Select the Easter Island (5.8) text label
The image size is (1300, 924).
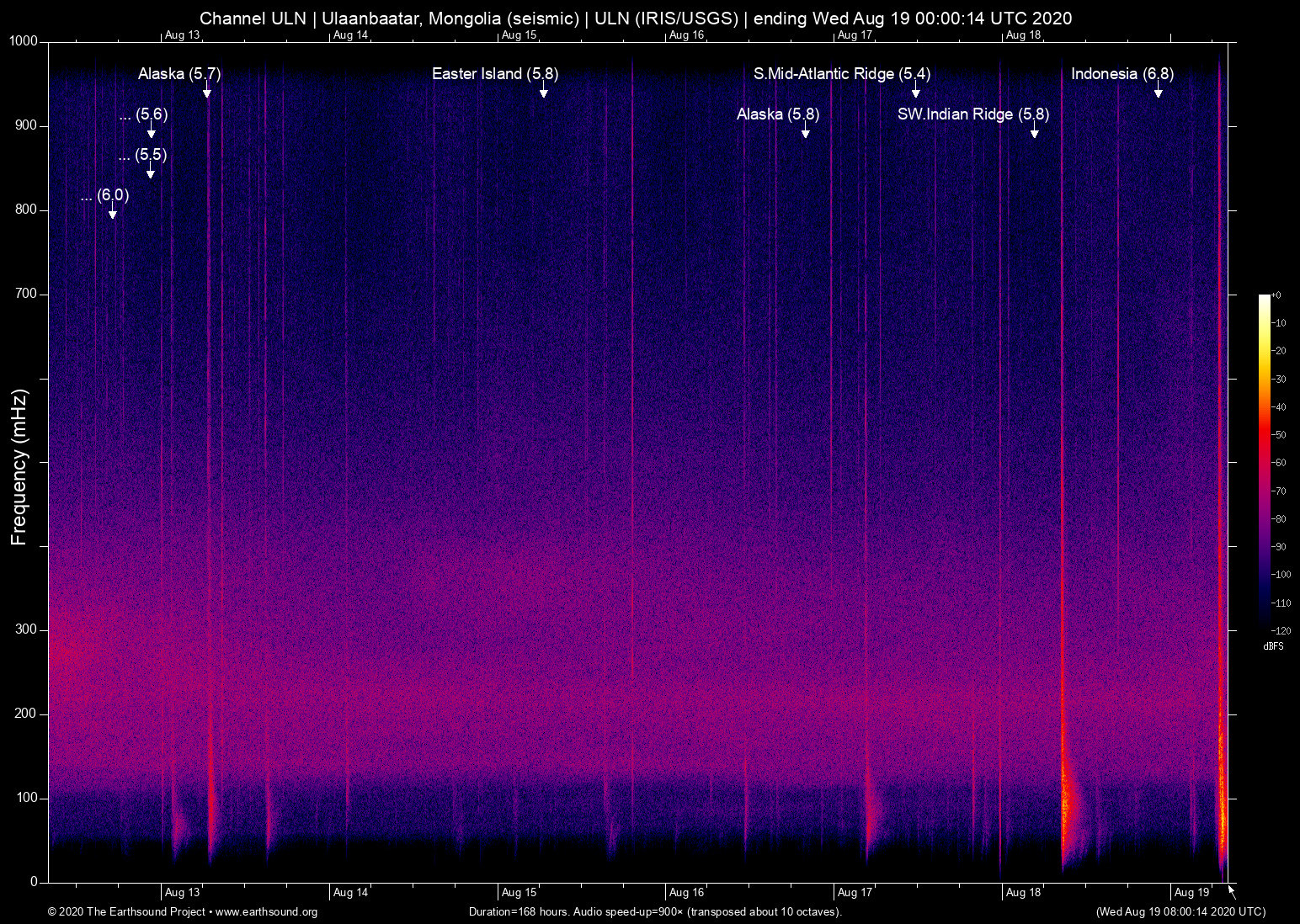coord(494,74)
